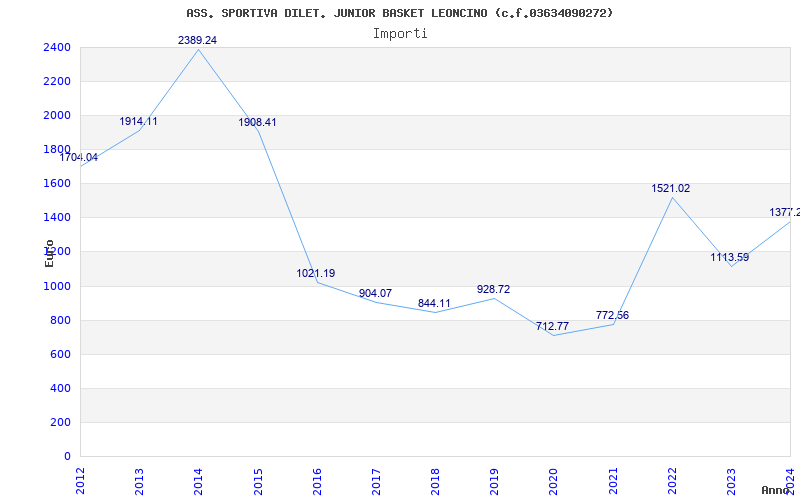Click the 2012 year axis label
The image size is (800, 500).
(80, 482)
